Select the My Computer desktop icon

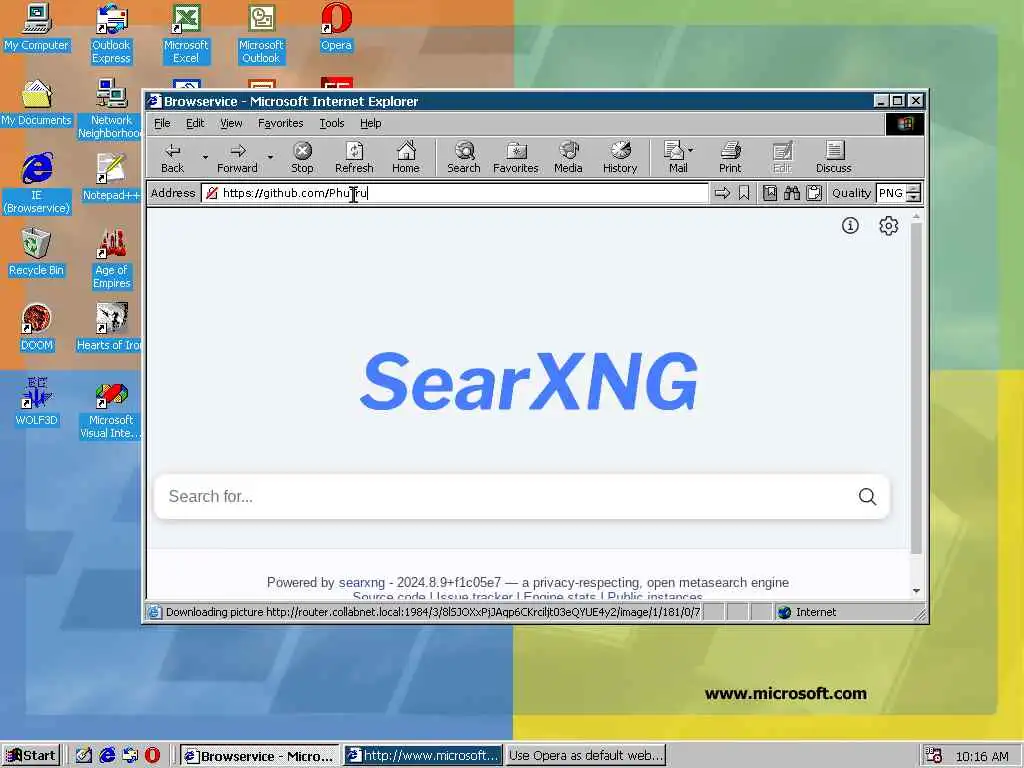point(36,28)
